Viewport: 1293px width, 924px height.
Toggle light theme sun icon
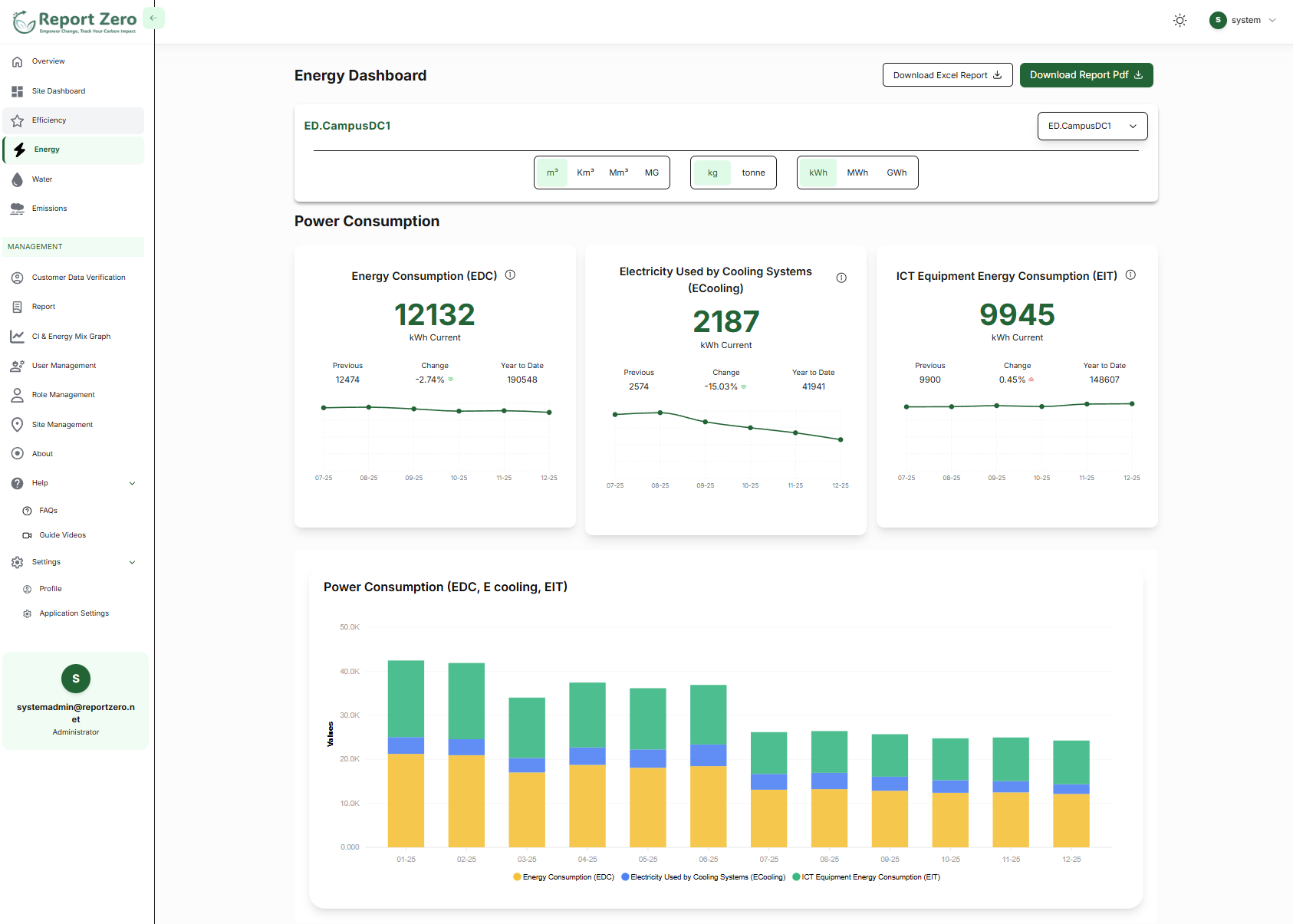tap(1179, 21)
